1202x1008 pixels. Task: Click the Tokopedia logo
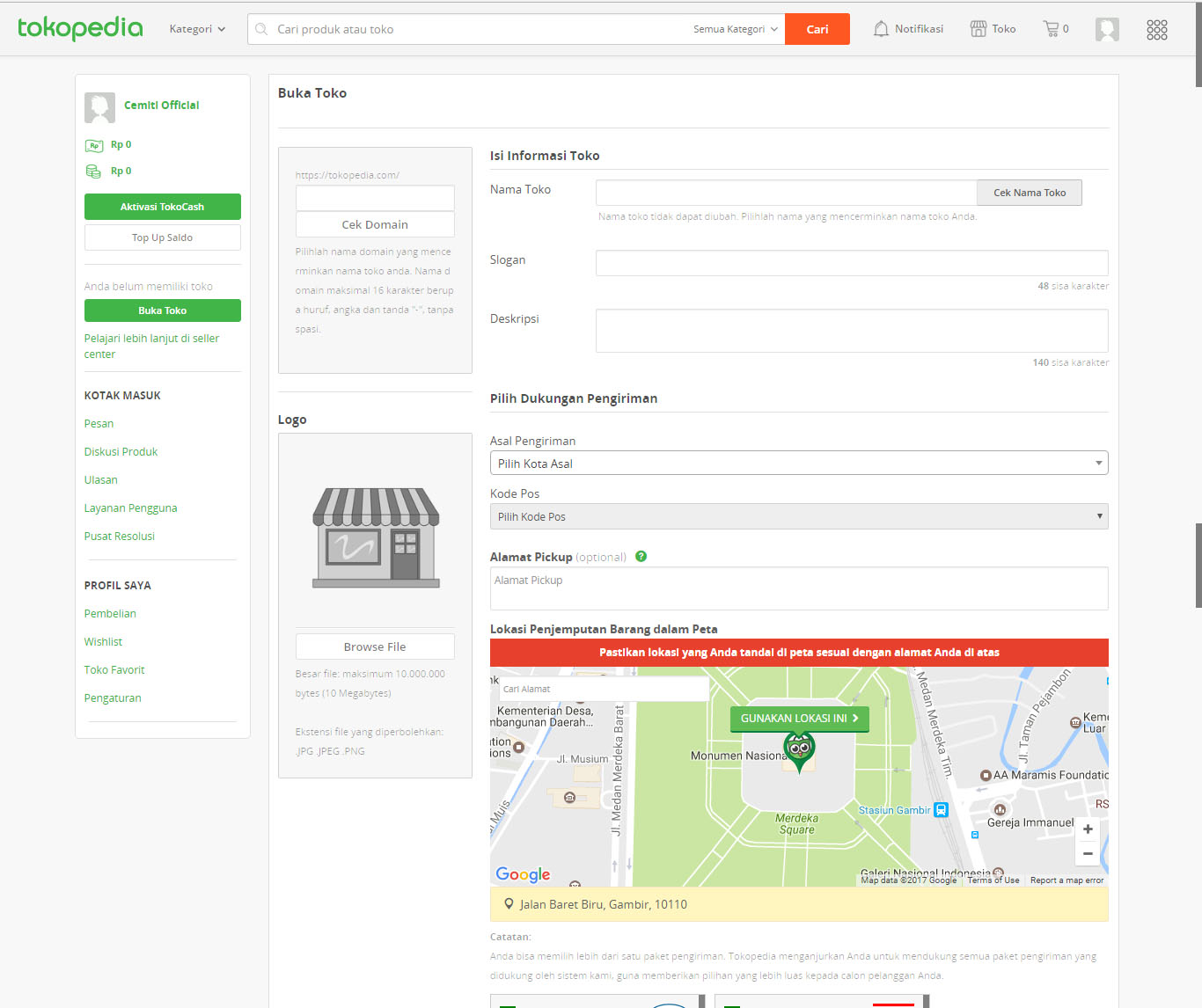(x=80, y=28)
